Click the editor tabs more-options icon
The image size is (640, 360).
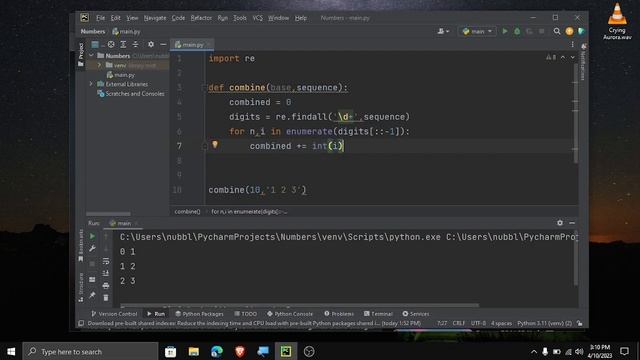572,44
